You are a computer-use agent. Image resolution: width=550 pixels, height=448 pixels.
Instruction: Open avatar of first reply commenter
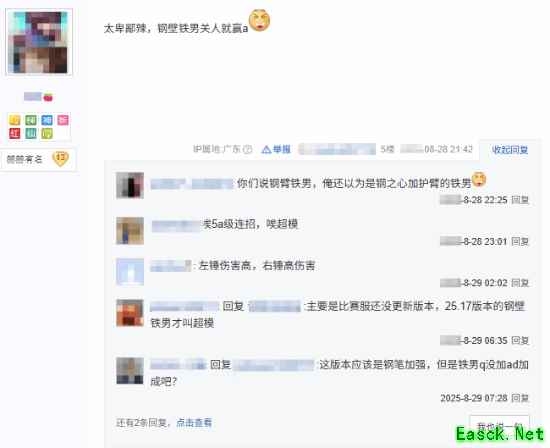pos(130,185)
